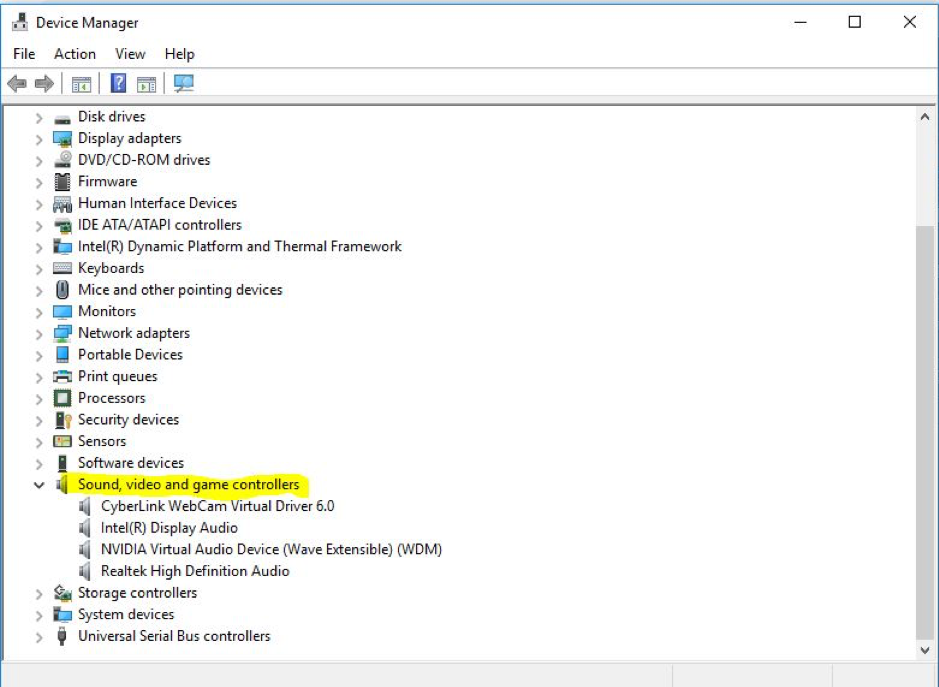This screenshot has width=939, height=687.
Task: Click the Processors category icon
Action: [x=62, y=399]
